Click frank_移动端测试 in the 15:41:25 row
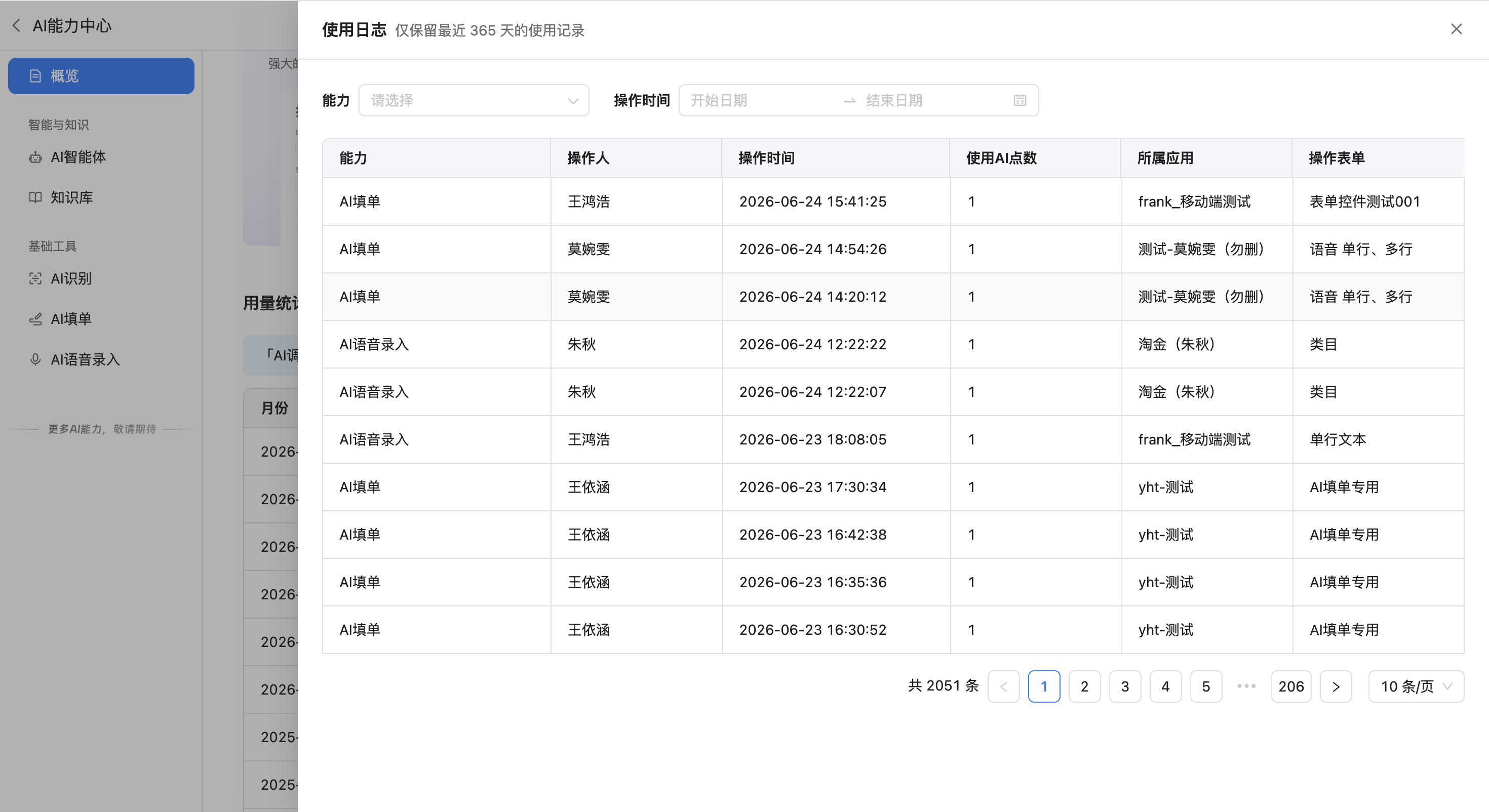 click(1194, 201)
